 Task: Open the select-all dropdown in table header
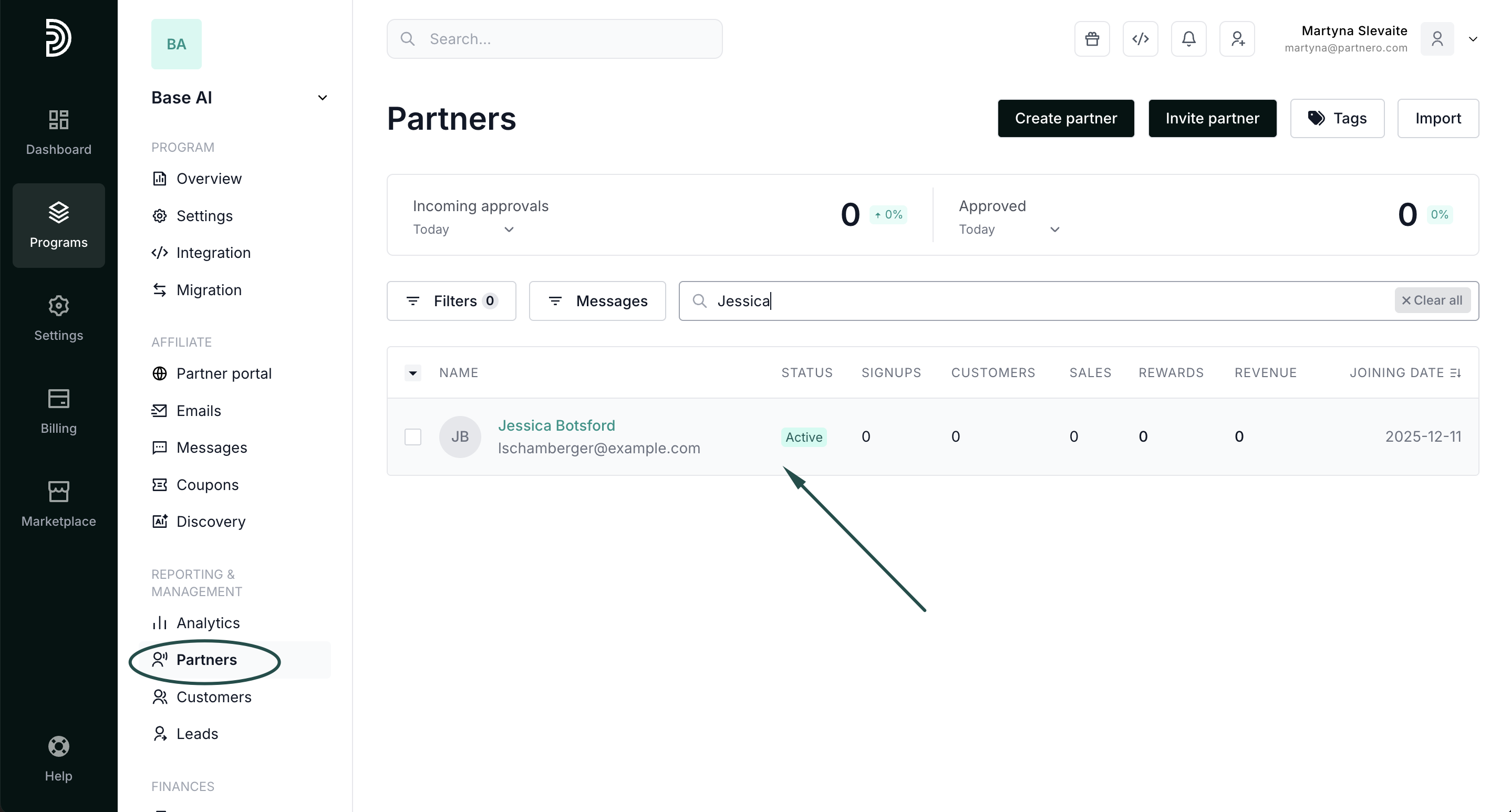coord(413,373)
